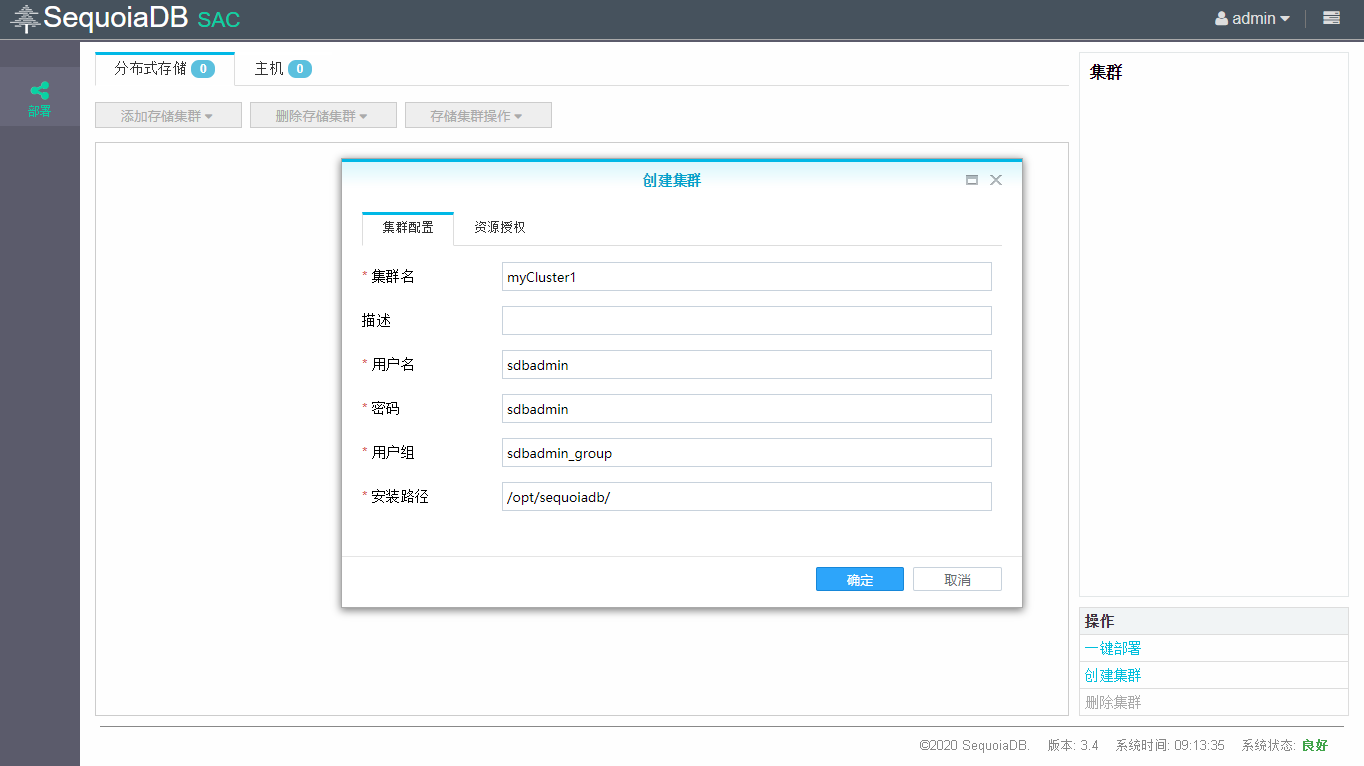The image size is (1364, 766).
Task: Click the 创建集群 link in operations panel
Action: click(1113, 676)
